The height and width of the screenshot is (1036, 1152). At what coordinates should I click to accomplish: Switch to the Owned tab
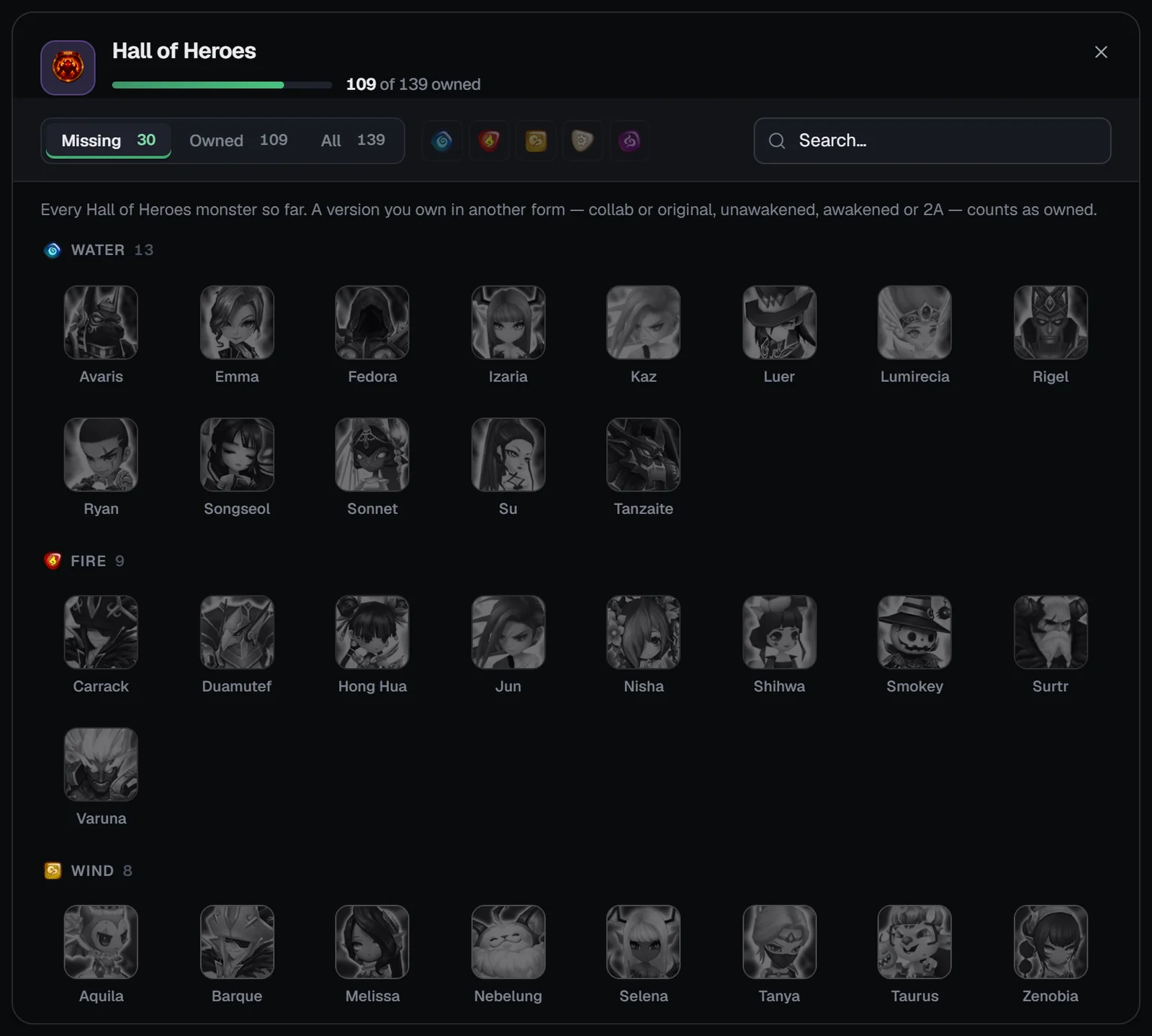pos(238,140)
